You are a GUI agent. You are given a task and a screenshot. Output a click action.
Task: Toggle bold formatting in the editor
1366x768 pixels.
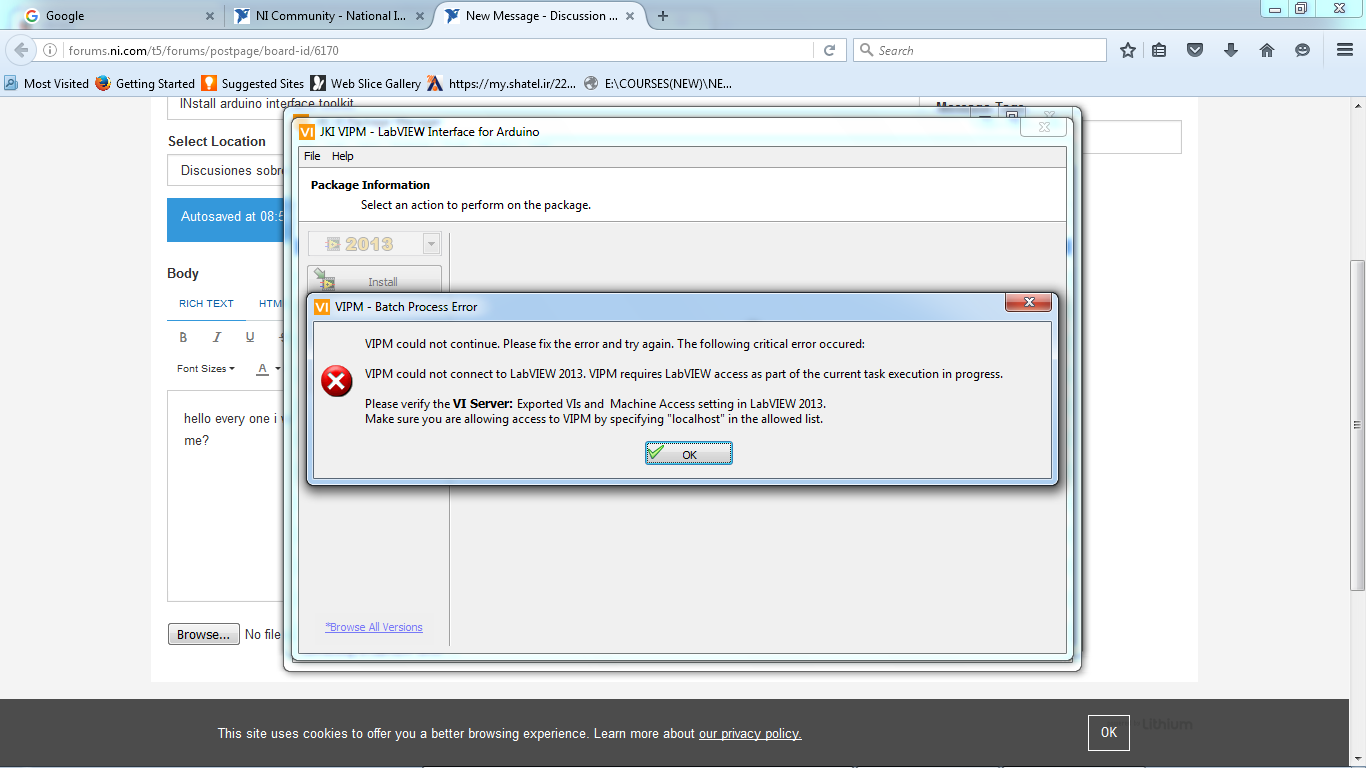click(x=183, y=337)
